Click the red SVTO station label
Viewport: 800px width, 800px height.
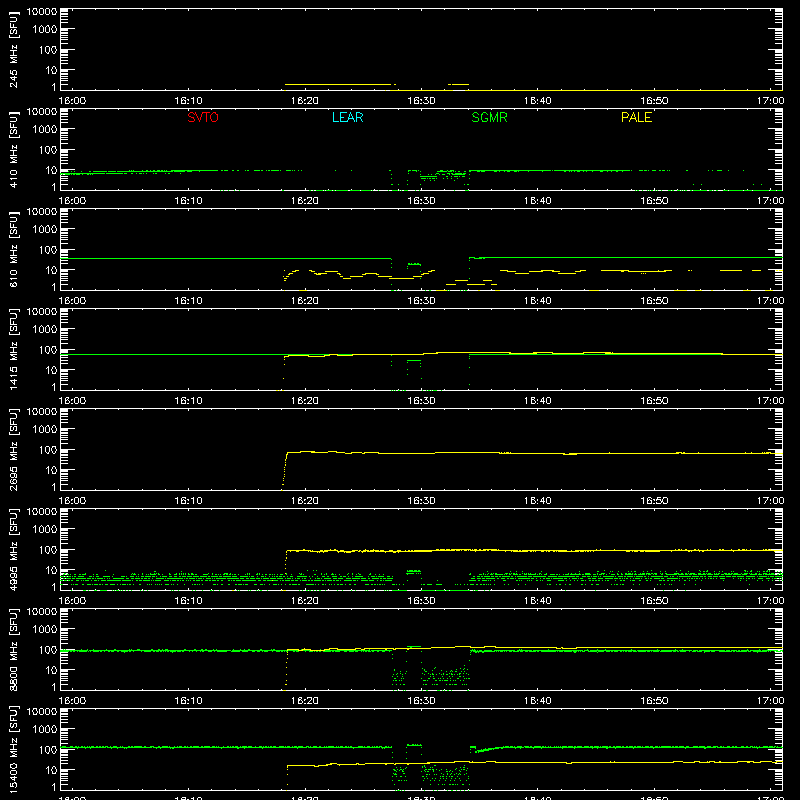(203, 117)
